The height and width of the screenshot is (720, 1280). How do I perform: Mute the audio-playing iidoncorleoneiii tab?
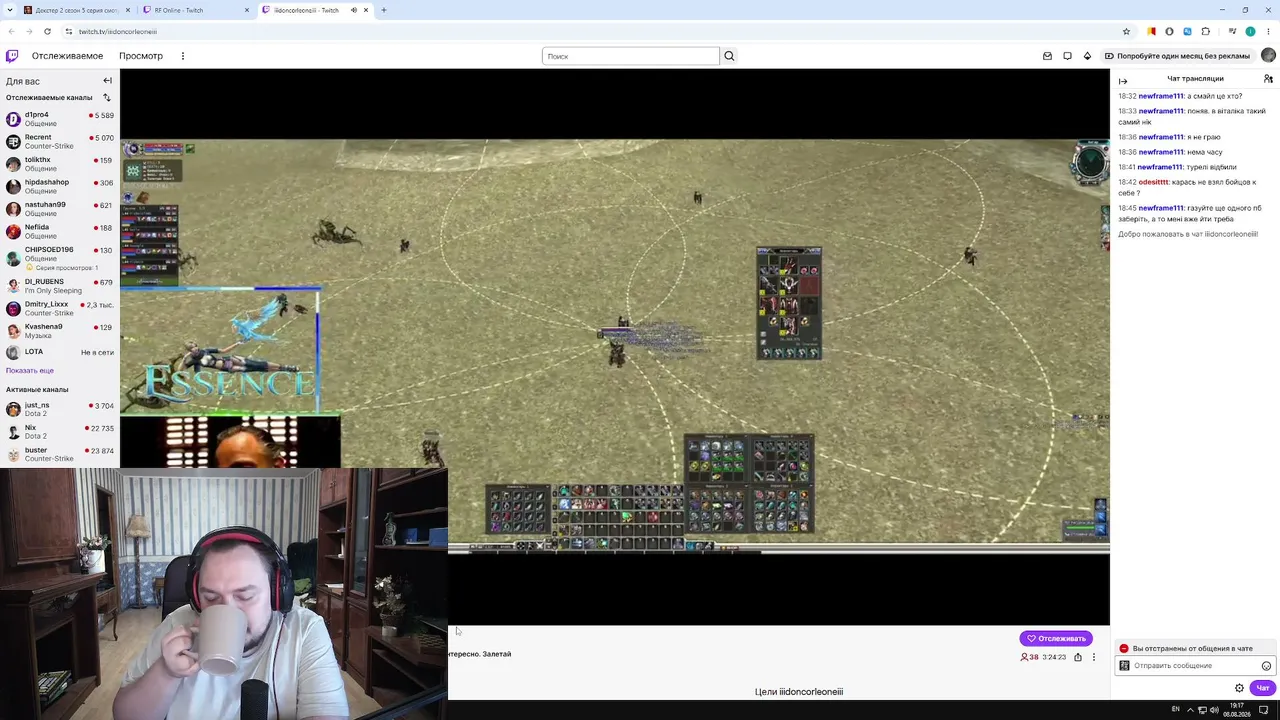(x=353, y=10)
